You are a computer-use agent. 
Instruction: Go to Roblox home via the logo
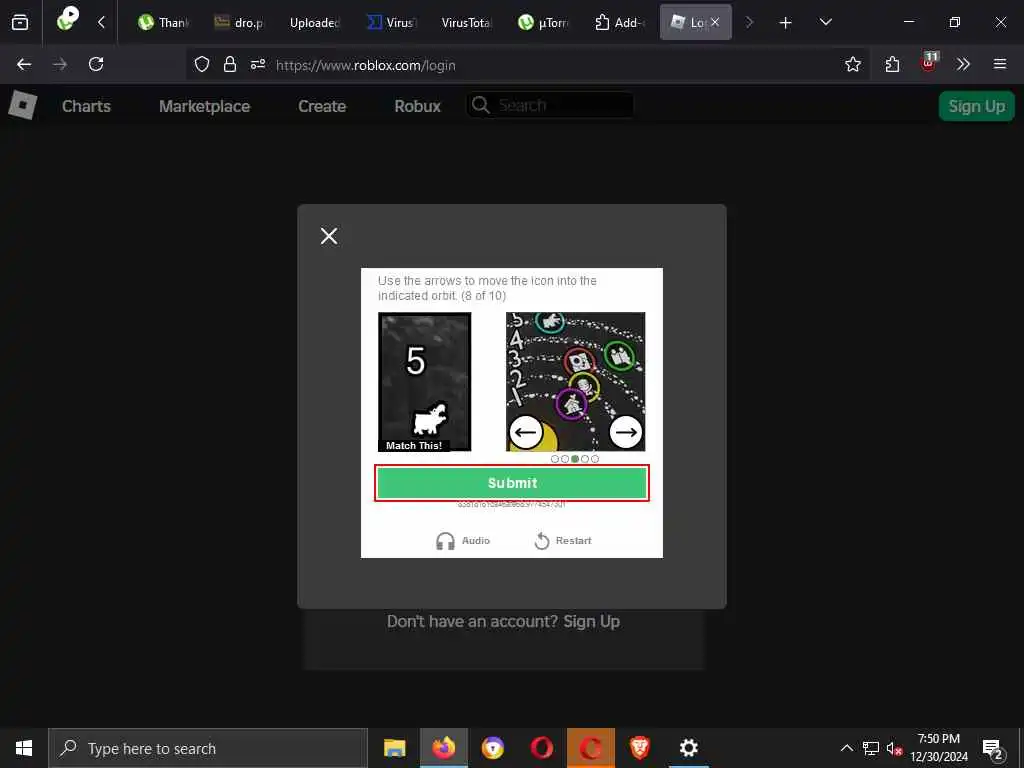coord(23,105)
